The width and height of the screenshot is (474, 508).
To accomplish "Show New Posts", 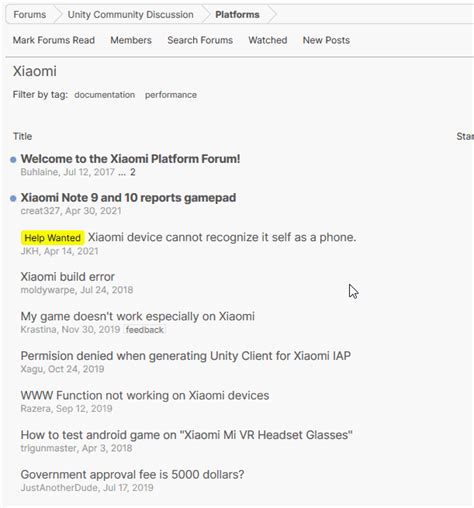I will (326, 40).
